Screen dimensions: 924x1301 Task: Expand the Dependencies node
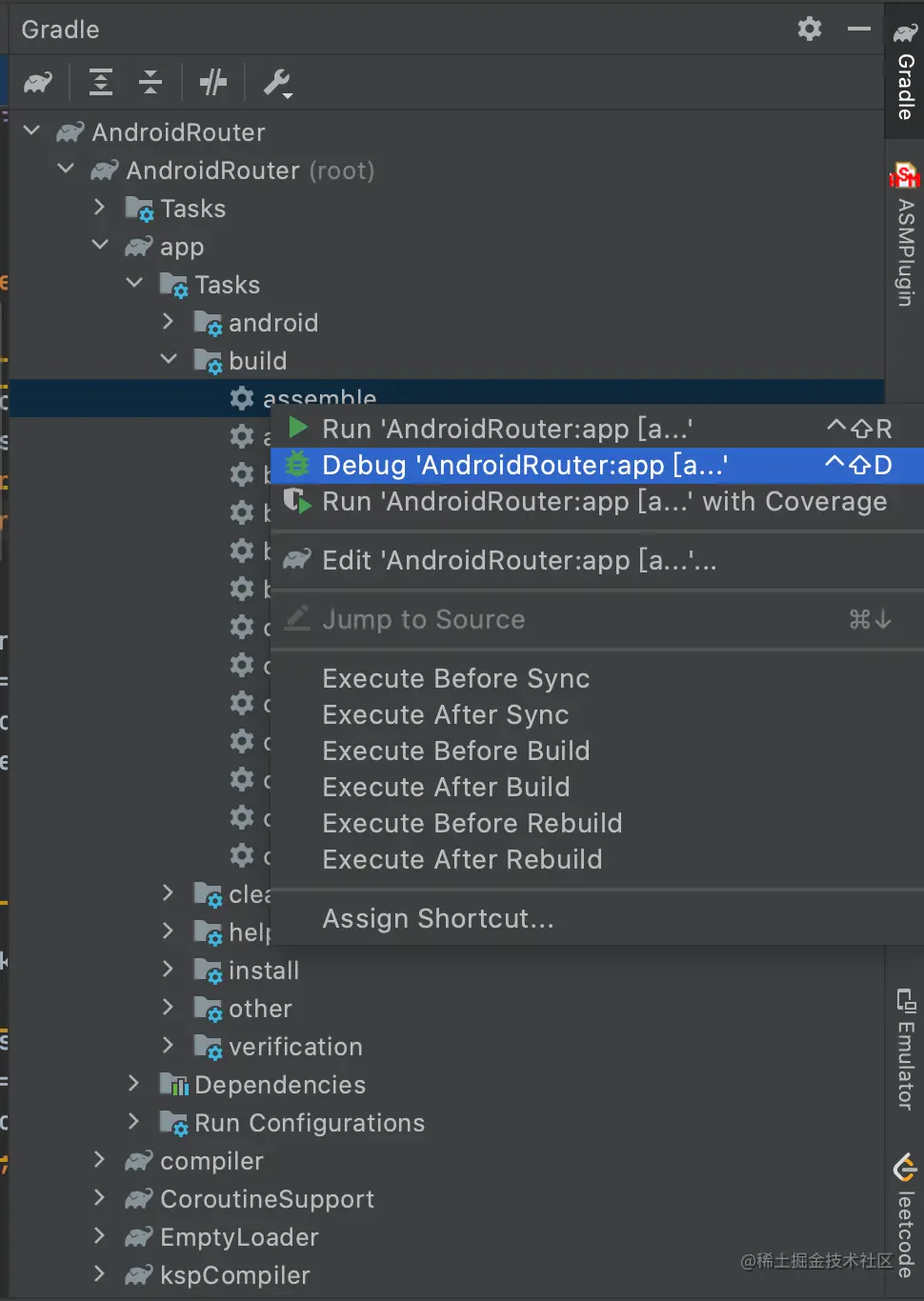point(133,1084)
